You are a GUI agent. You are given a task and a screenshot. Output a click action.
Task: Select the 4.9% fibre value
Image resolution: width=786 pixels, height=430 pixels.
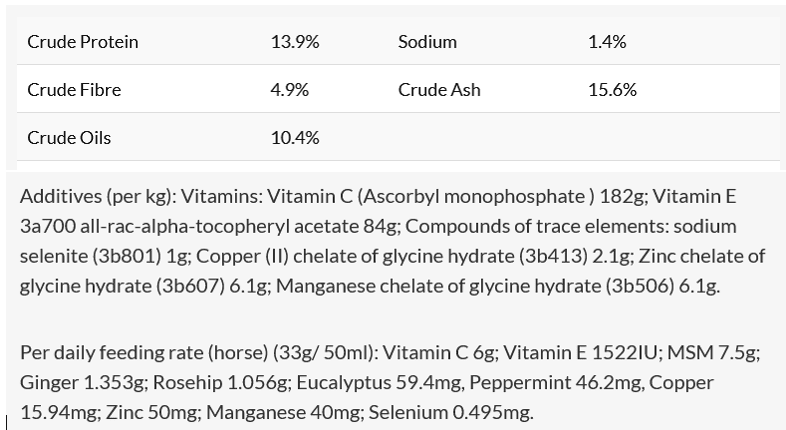click(x=289, y=90)
